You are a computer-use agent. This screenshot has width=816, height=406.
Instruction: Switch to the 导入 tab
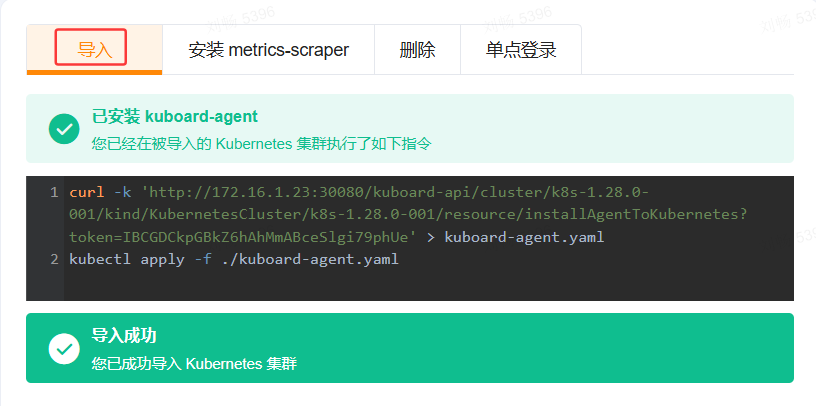[94, 50]
